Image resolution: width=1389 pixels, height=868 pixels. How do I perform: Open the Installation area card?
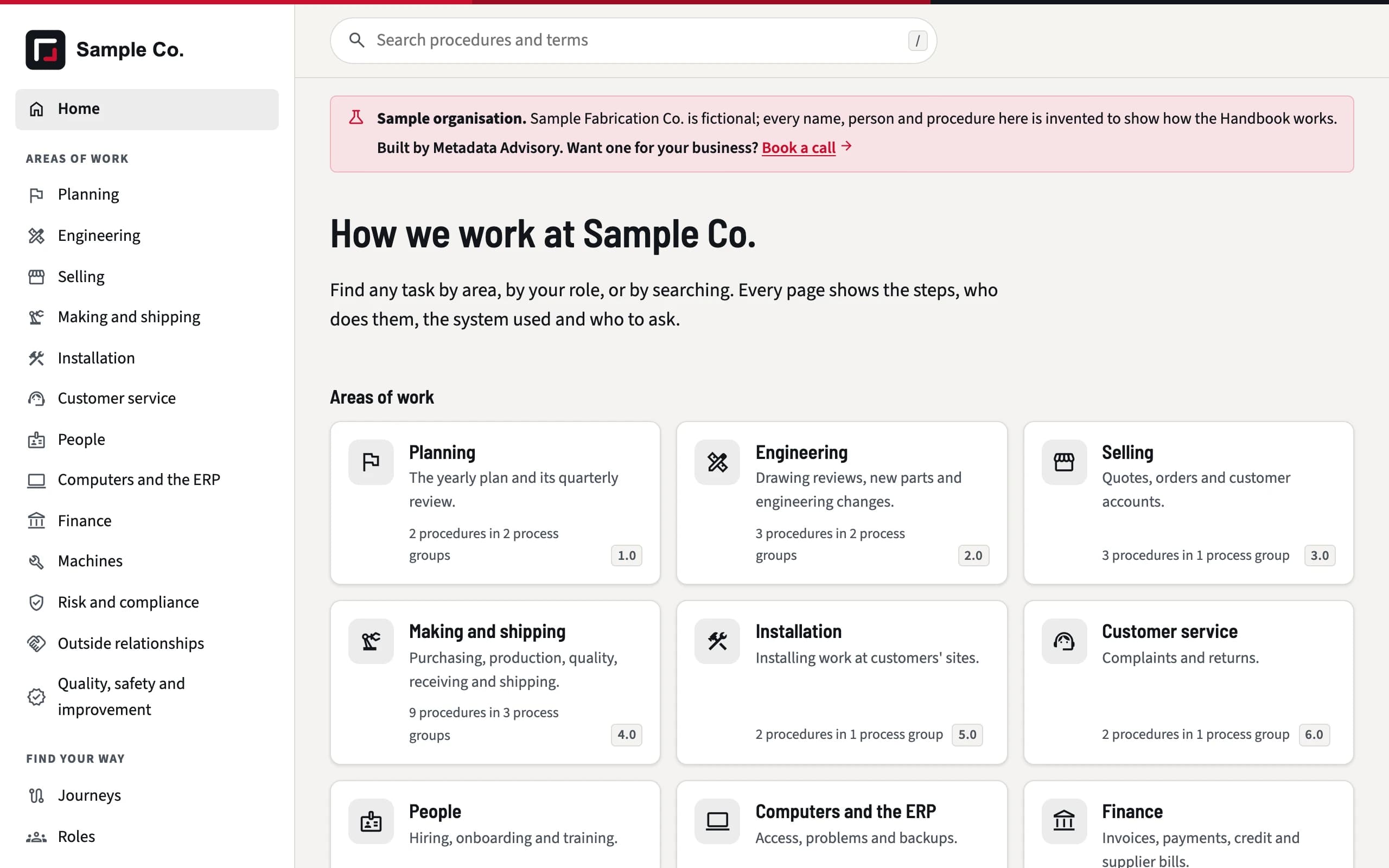point(842,682)
